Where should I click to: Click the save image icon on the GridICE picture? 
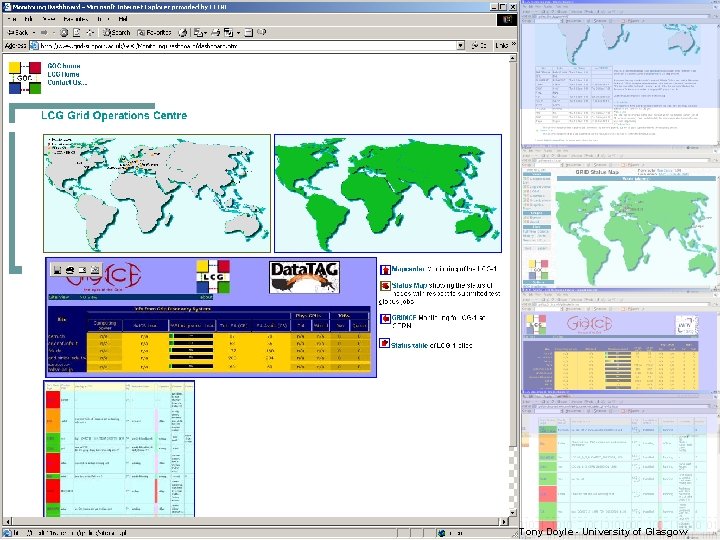click(57, 270)
